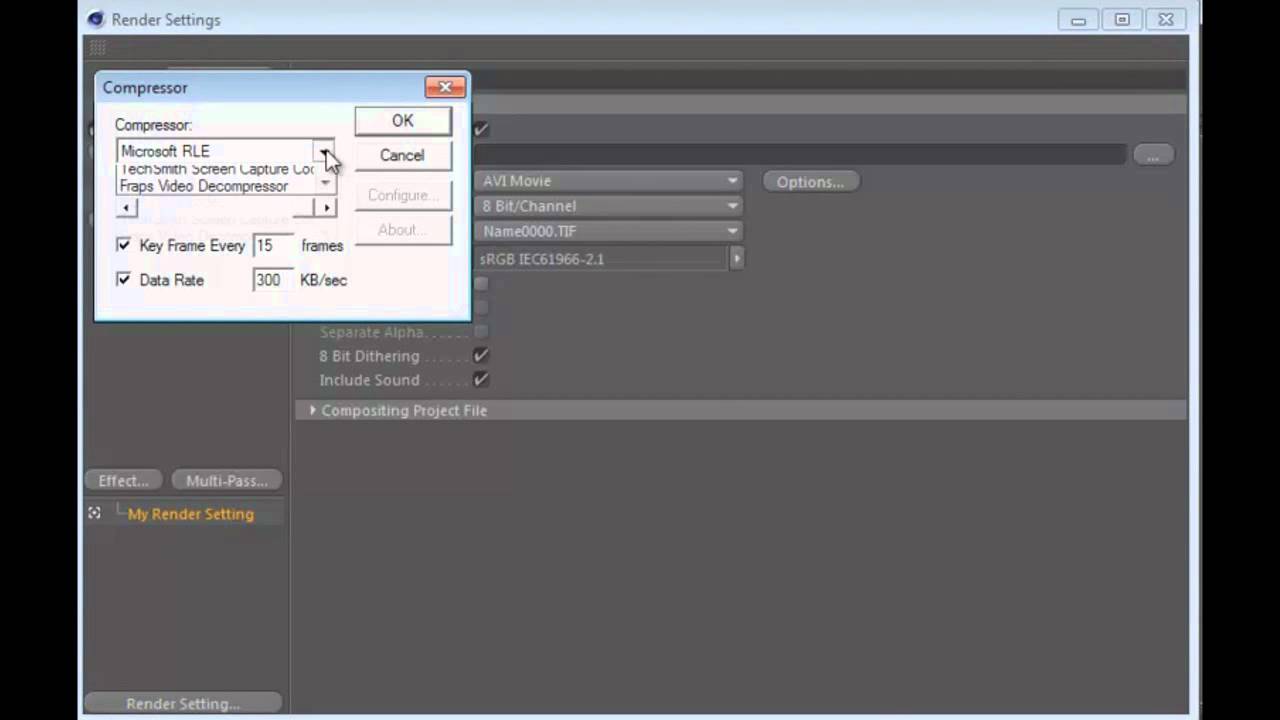Open the Name0000.TIF naming dropdown

coord(609,231)
